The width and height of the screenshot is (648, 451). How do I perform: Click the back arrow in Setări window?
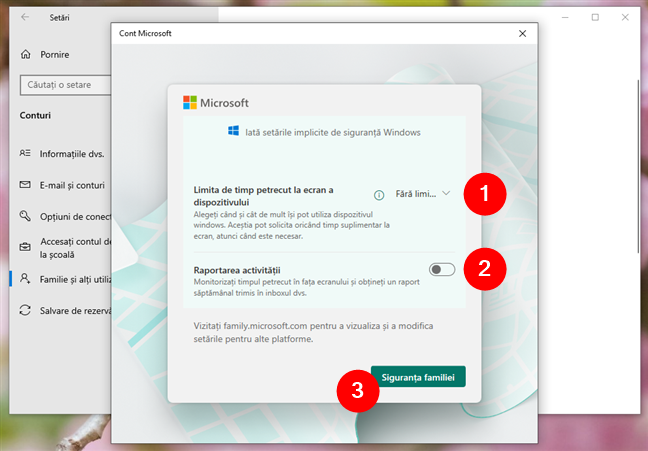click(24, 17)
